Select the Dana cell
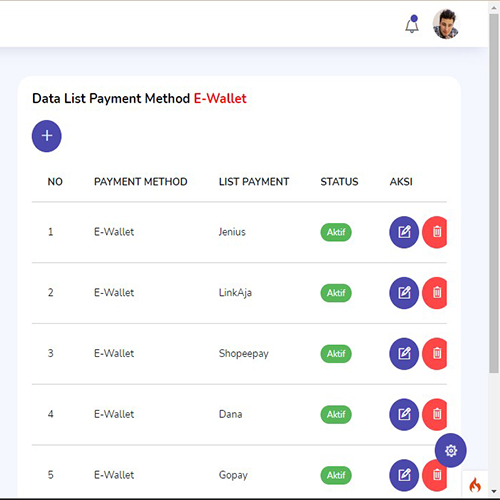The height and width of the screenshot is (500, 500). coord(230,414)
